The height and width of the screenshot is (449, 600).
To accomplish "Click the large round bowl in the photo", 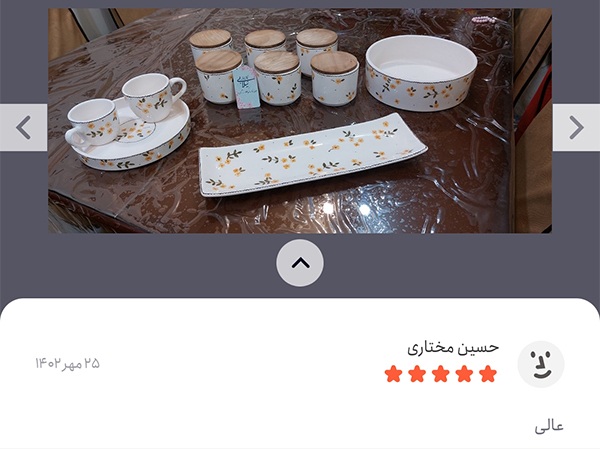I will click(x=421, y=73).
